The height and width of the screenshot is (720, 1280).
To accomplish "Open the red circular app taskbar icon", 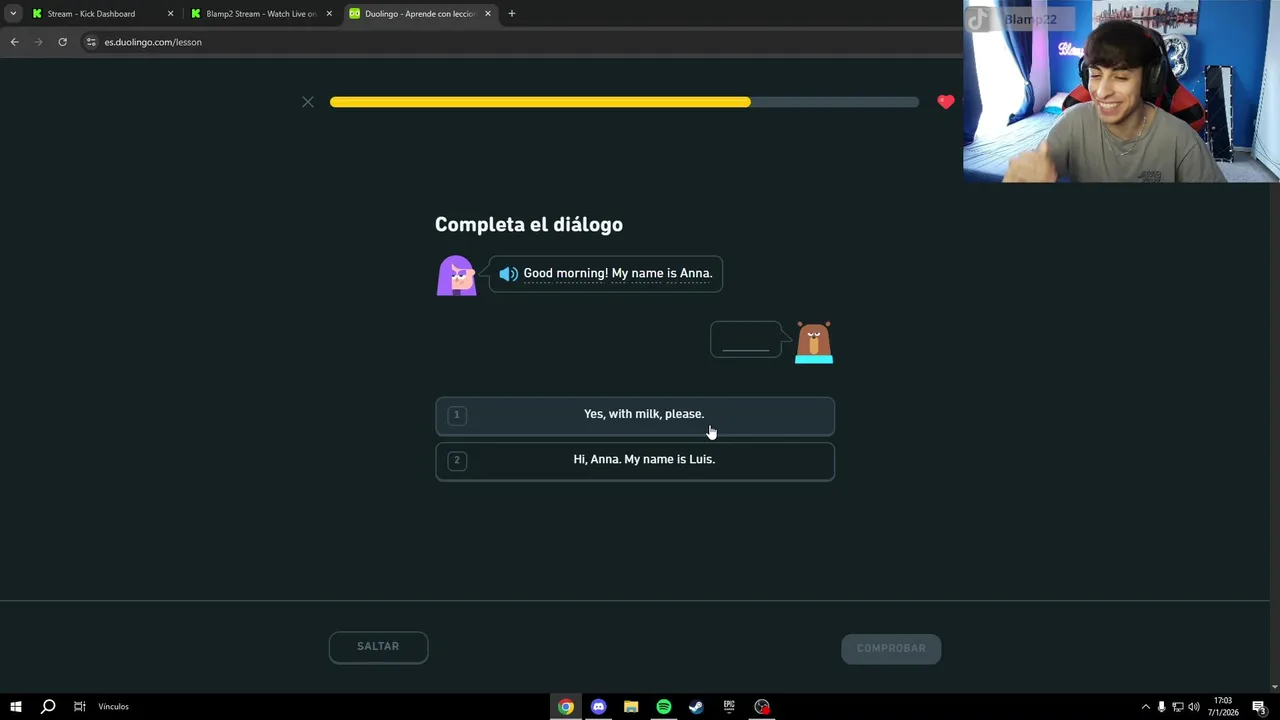I will 762,707.
